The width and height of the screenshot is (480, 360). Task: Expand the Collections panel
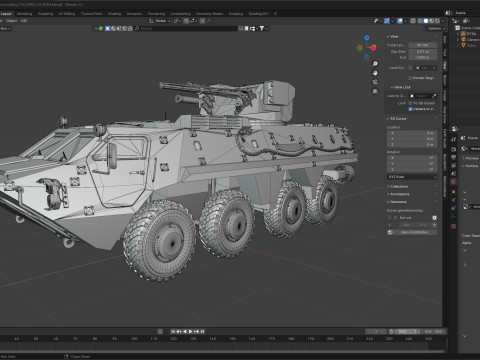(x=397, y=186)
